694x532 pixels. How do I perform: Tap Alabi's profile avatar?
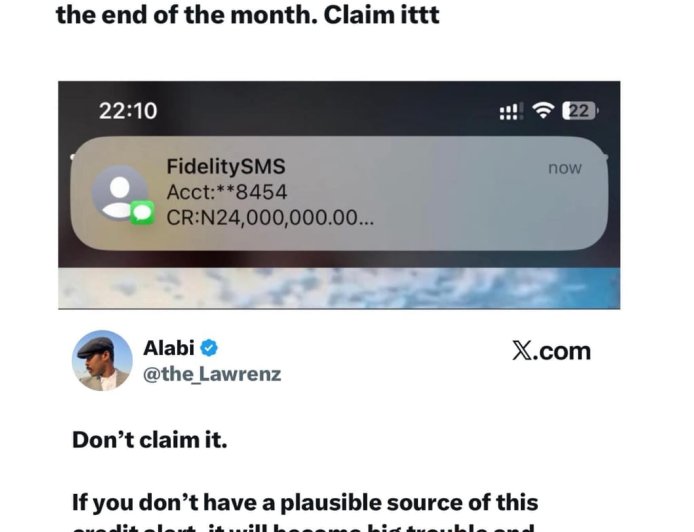tap(102, 360)
